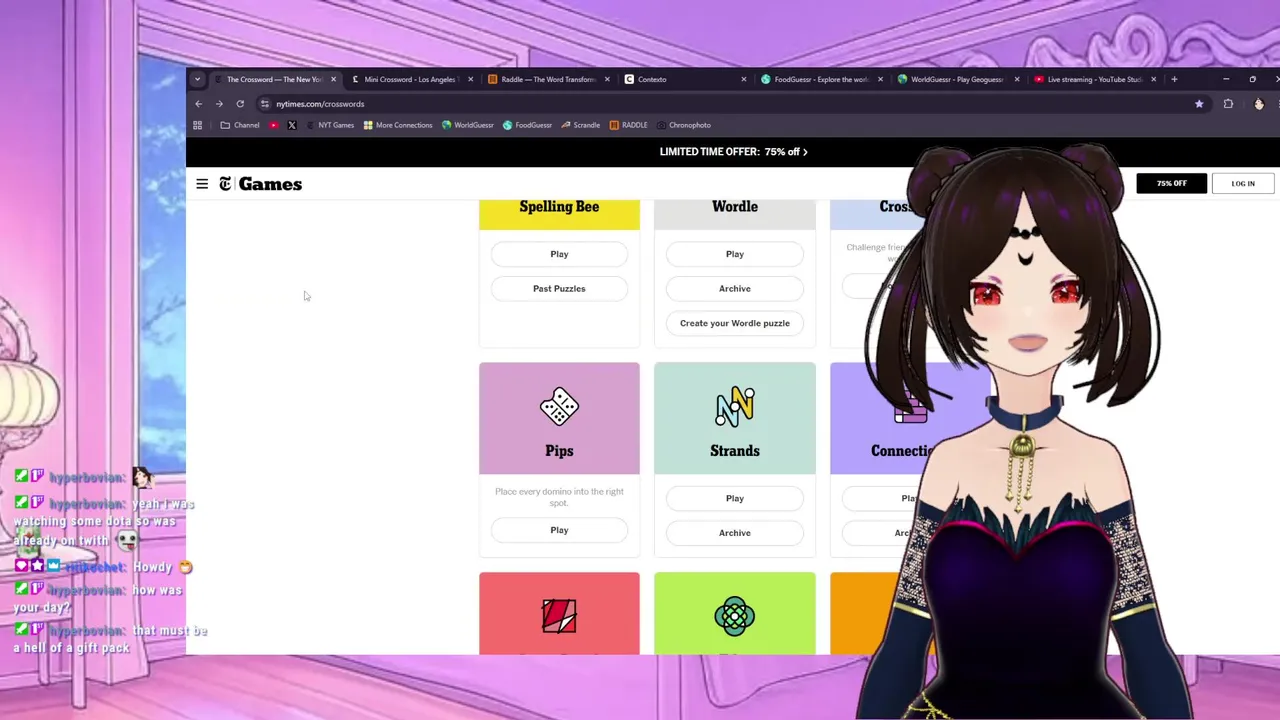The height and width of the screenshot is (720, 1280).
Task: Open the Chronophoto bookmark
Action: (683, 125)
